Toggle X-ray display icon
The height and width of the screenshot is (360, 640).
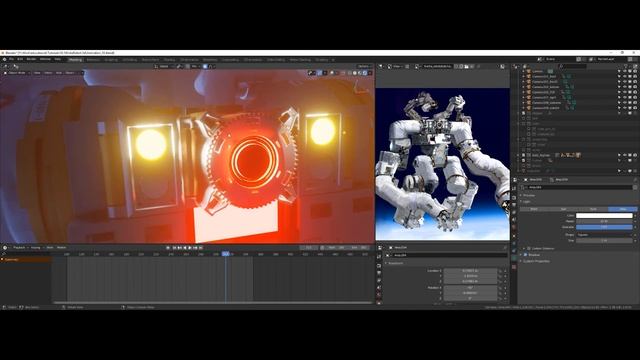pyautogui.click(x=343, y=73)
